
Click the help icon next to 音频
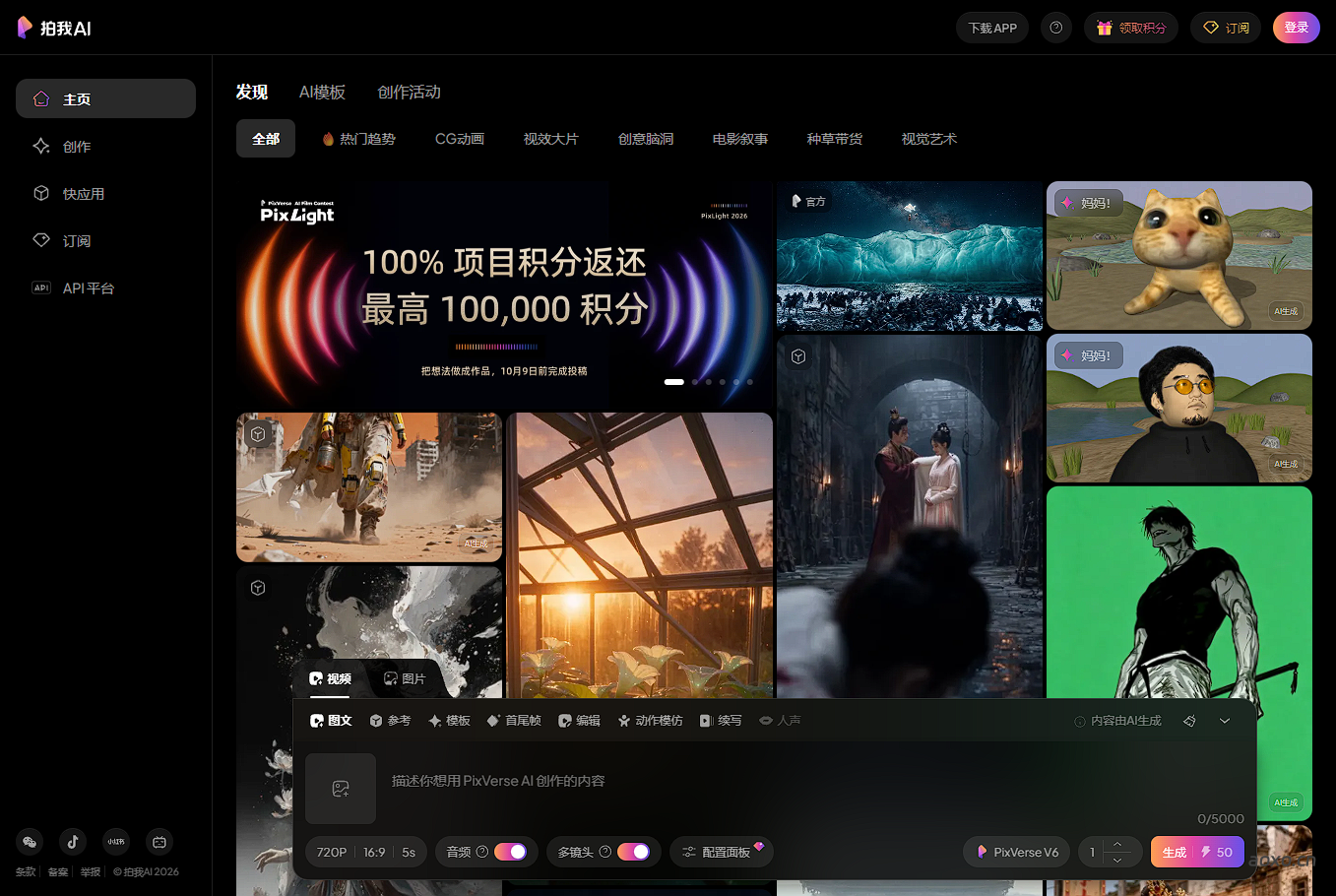pos(482,852)
